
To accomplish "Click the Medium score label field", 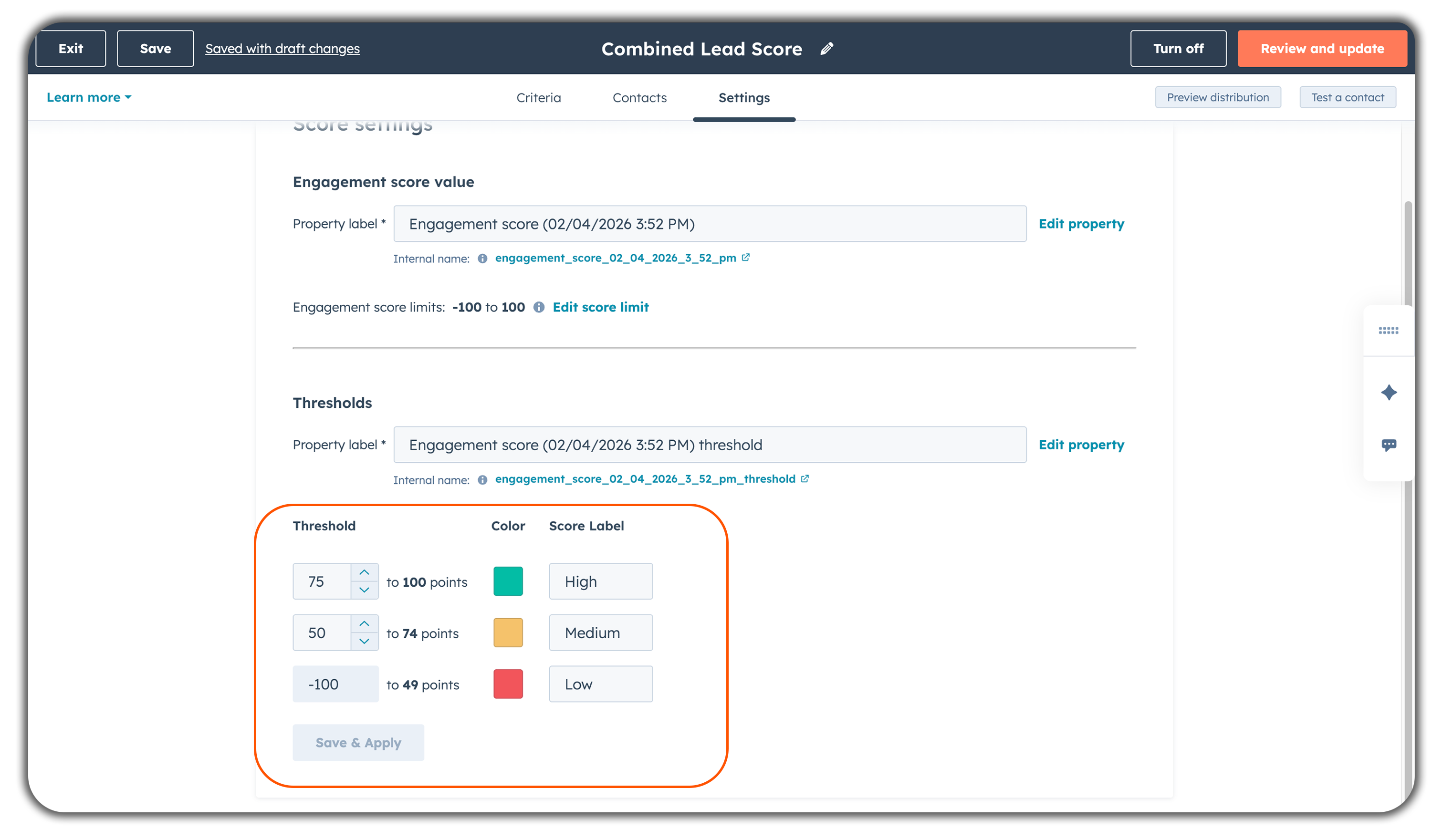I will pos(600,633).
